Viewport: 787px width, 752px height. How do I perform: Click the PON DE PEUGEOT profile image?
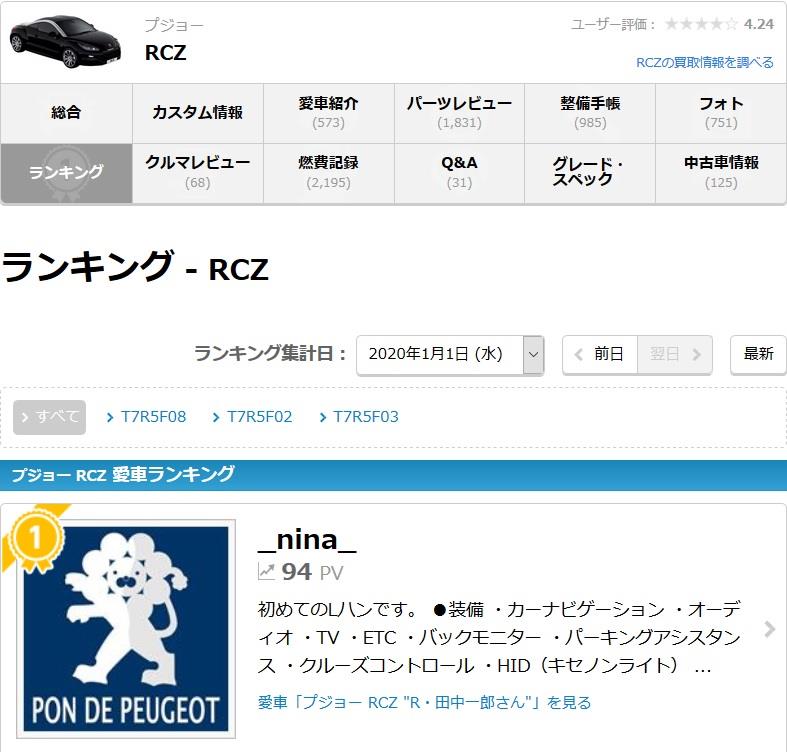[x=126, y=629]
